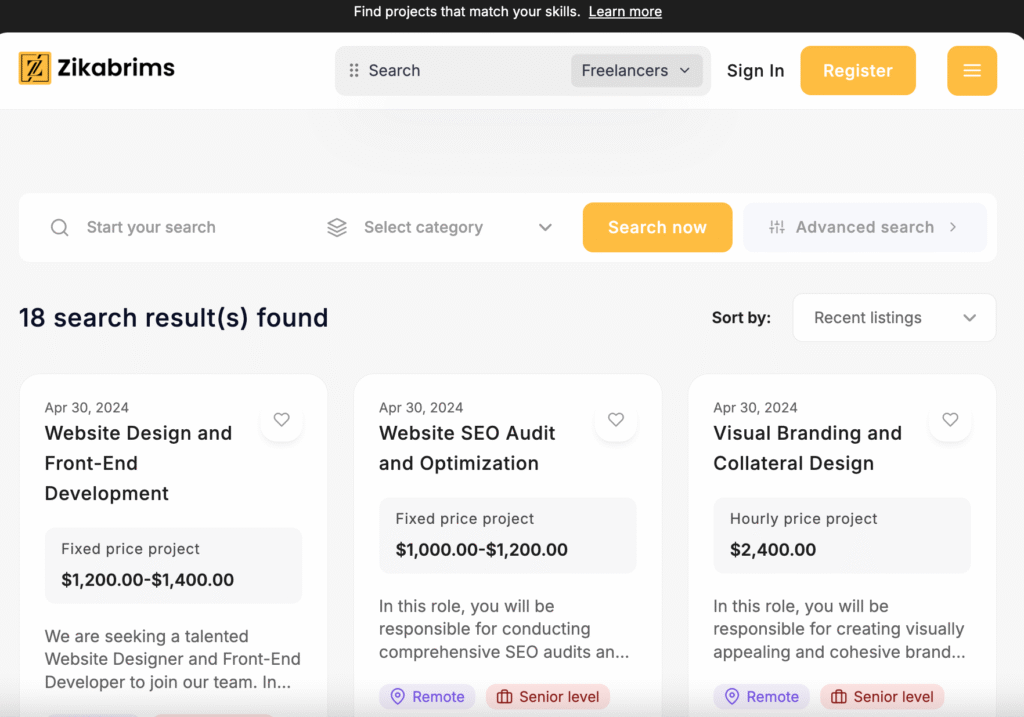Open the hamburger menu button
The width and height of the screenshot is (1024, 717).
(971, 71)
